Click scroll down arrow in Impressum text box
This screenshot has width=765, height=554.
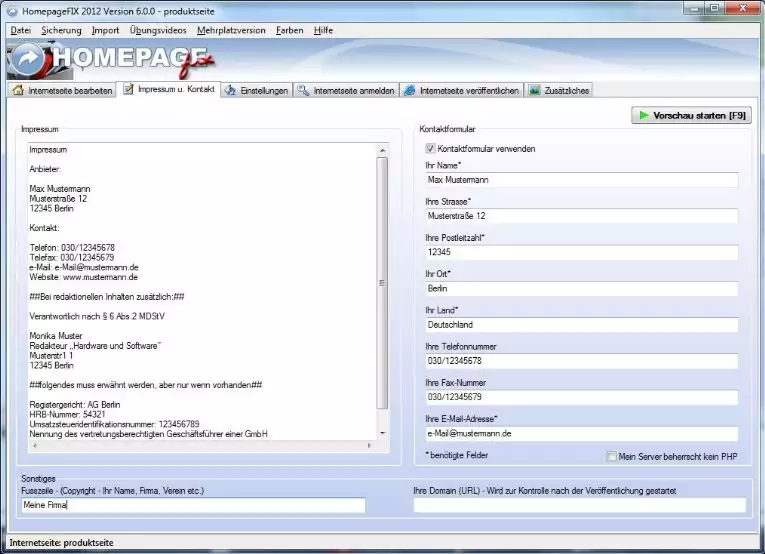point(382,433)
